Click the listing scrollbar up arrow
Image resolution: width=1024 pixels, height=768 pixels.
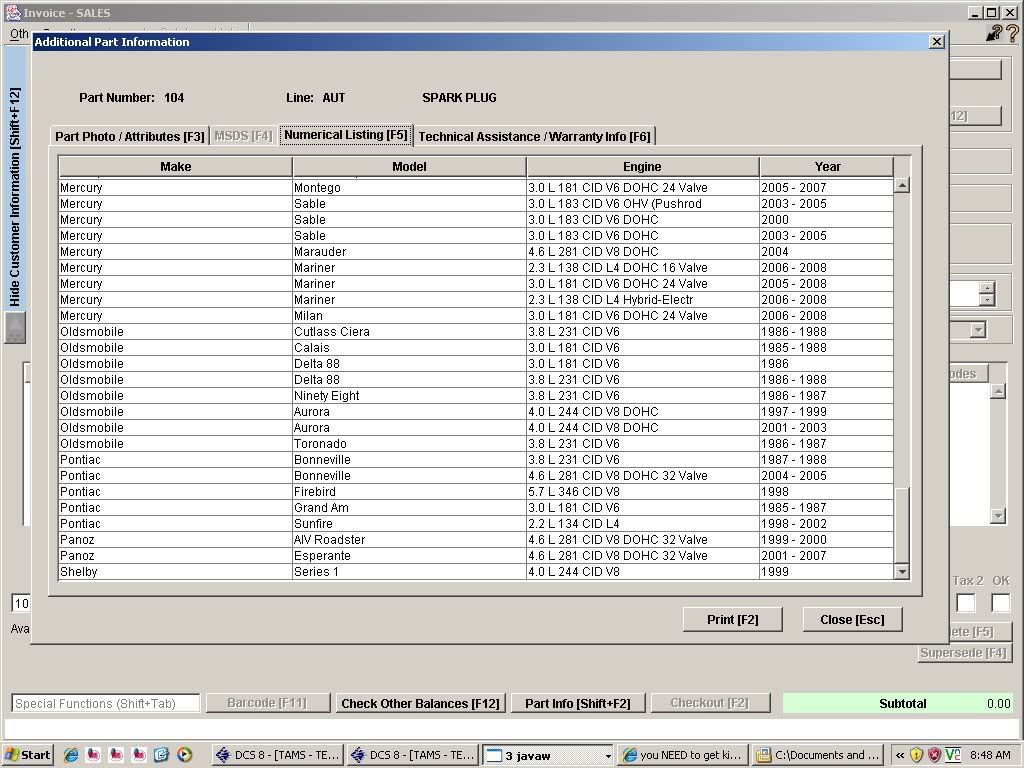tap(902, 185)
